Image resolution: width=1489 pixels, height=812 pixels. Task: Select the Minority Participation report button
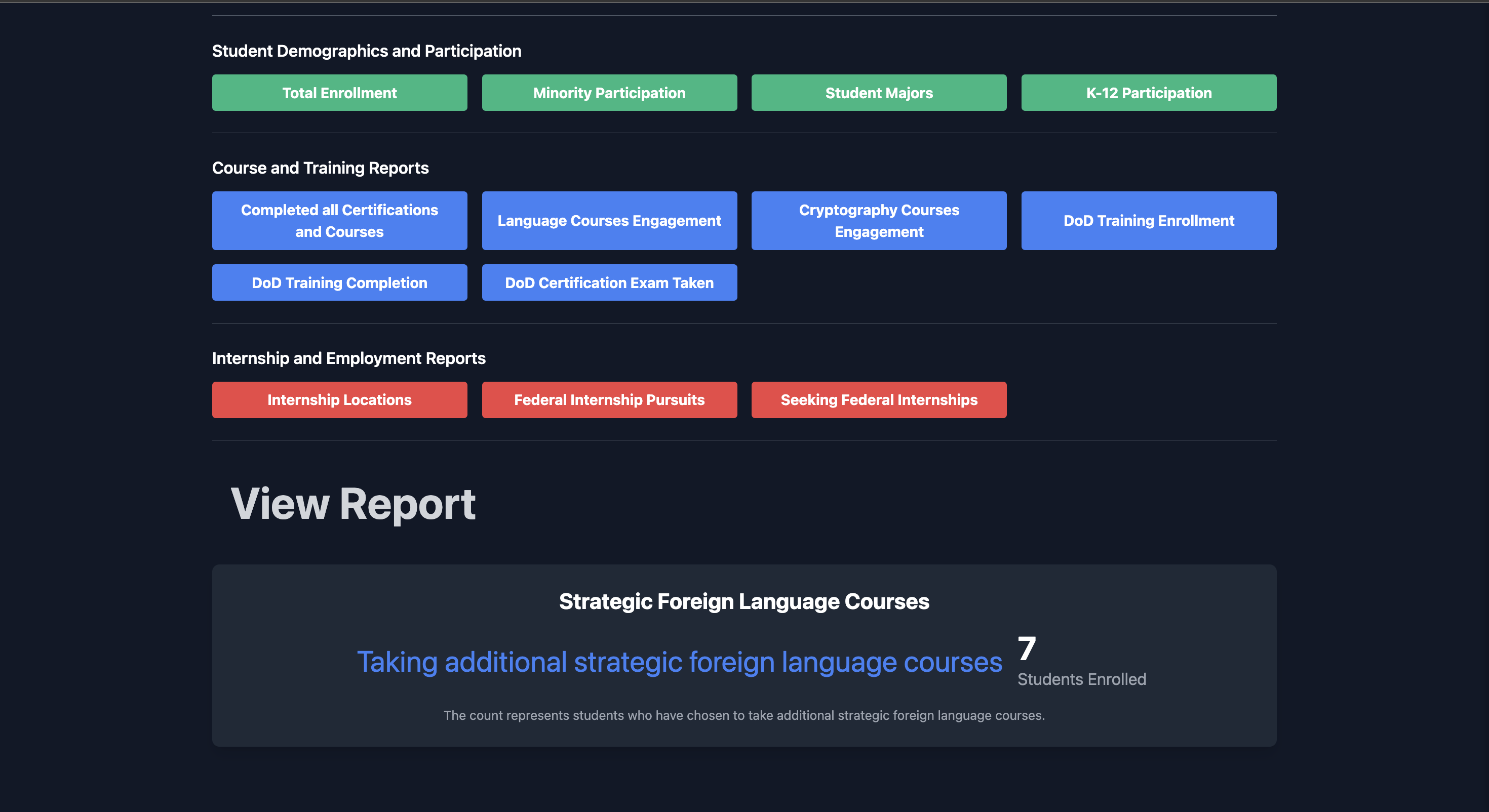pos(609,93)
